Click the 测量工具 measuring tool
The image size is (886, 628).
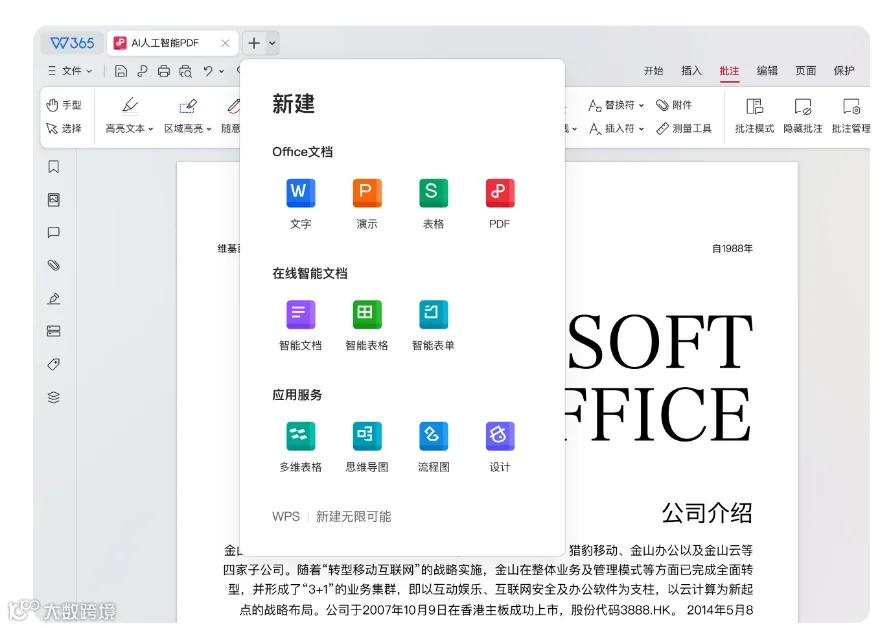[x=684, y=128]
